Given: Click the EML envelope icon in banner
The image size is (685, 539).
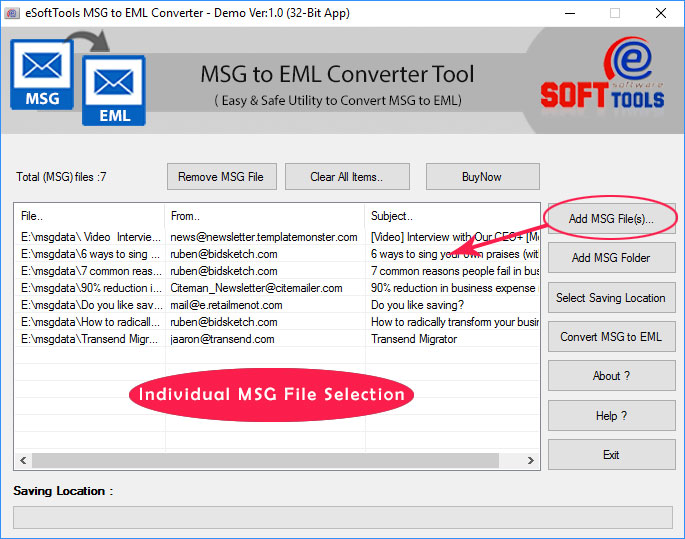Looking at the screenshot, I should pyautogui.click(x=114, y=90).
